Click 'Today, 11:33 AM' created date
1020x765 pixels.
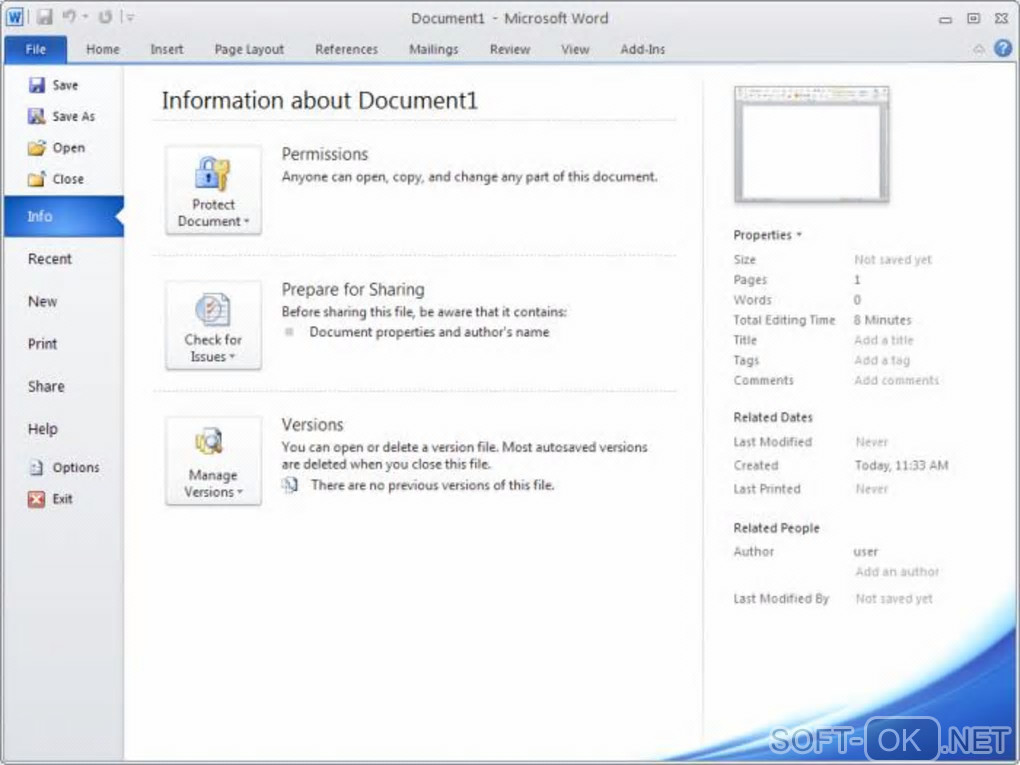[901, 465]
